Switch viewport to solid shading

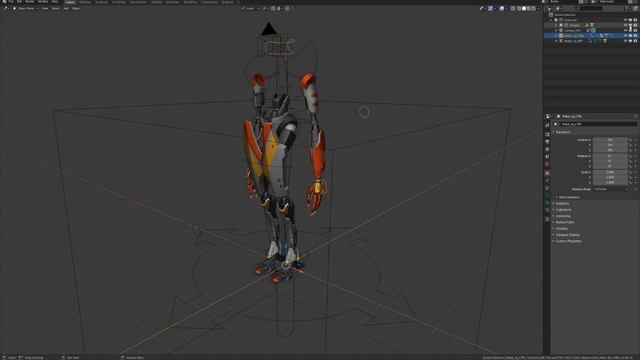click(x=524, y=8)
